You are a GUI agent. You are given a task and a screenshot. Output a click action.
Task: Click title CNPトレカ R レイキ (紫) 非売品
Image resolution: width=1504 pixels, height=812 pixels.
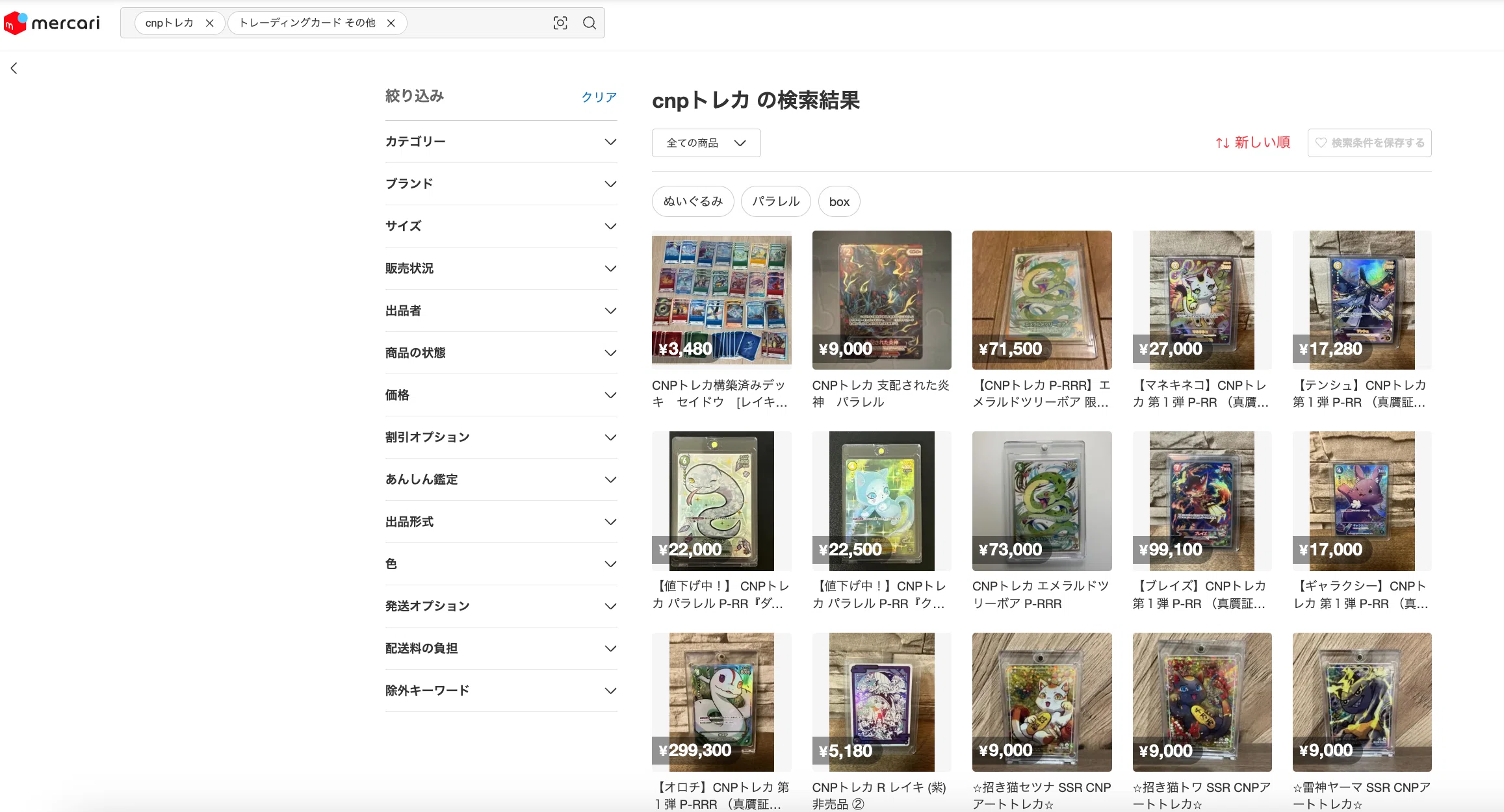pos(879,796)
